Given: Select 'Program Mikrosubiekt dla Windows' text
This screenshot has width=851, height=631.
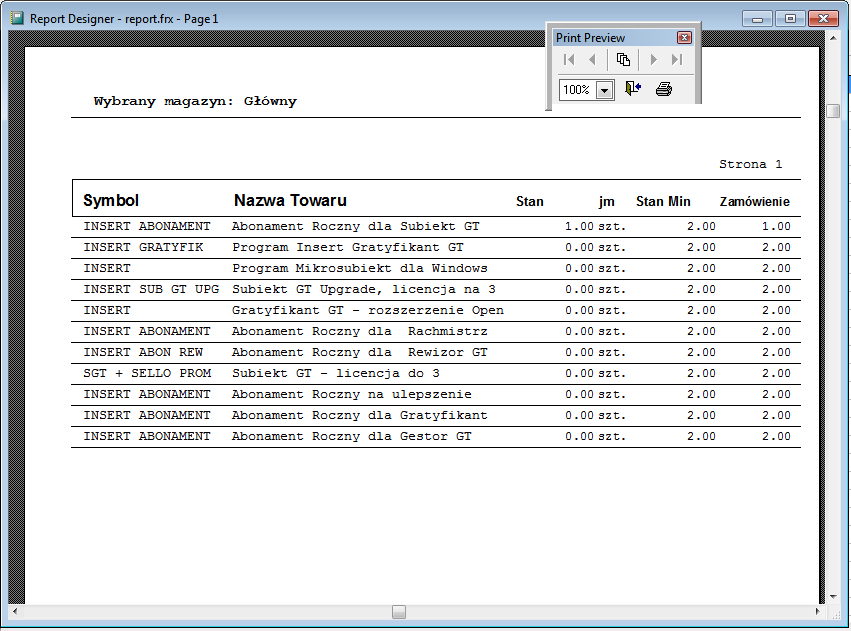Looking at the screenshot, I should click(x=360, y=269).
